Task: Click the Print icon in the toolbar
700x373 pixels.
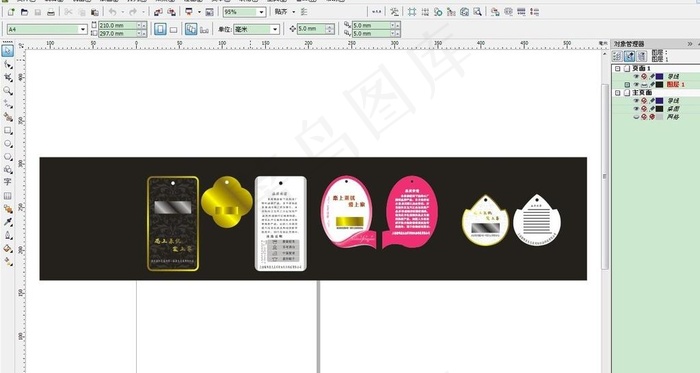Action: point(51,12)
